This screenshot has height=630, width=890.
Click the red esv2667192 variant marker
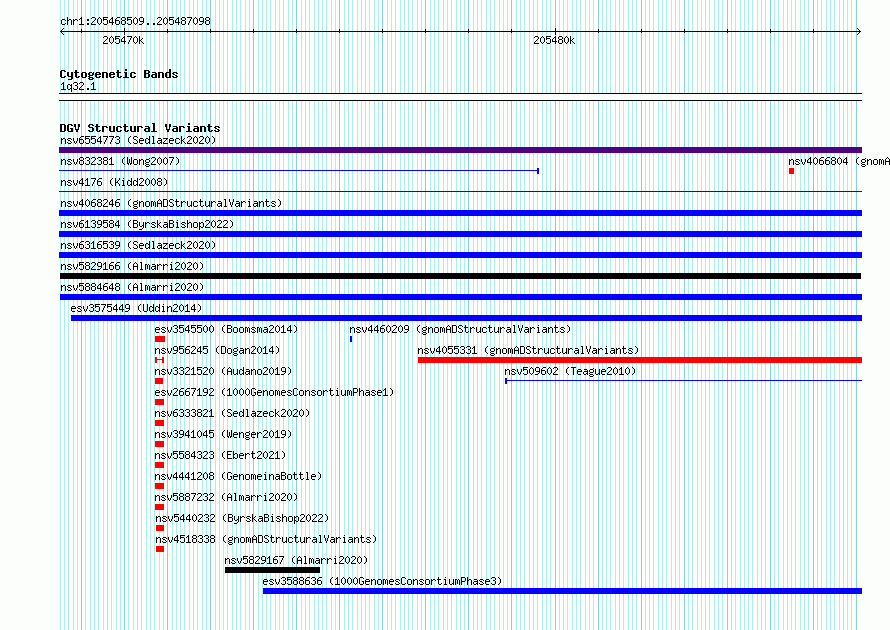pos(159,402)
